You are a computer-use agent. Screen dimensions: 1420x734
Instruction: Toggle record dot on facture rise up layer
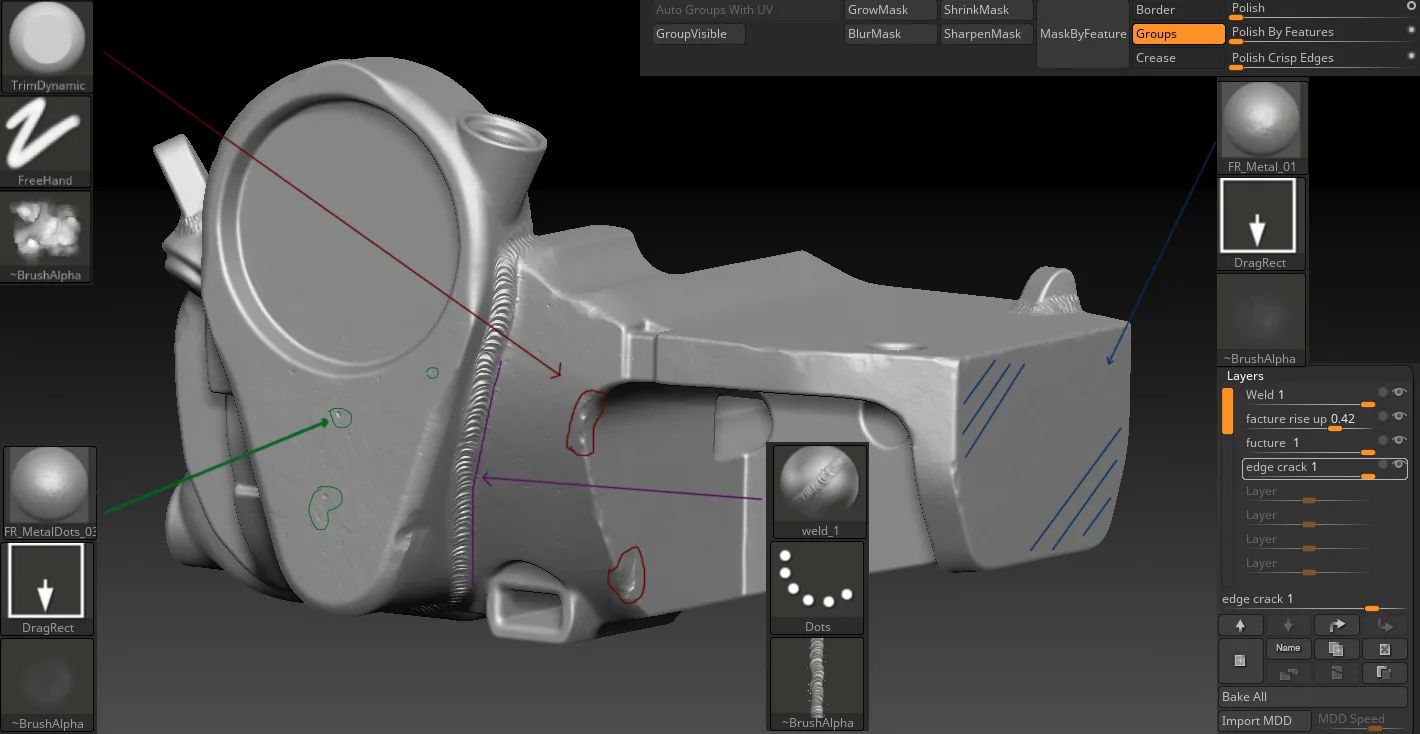(x=1383, y=416)
